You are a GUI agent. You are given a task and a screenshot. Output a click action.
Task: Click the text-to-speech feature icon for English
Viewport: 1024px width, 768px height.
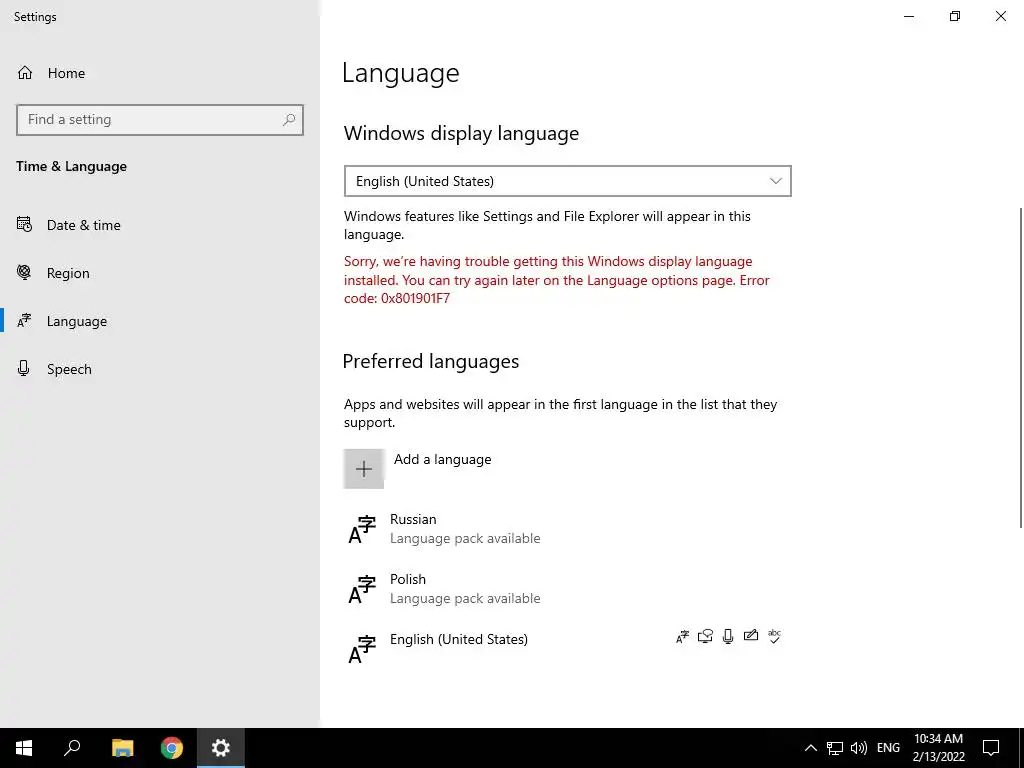tap(705, 637)
